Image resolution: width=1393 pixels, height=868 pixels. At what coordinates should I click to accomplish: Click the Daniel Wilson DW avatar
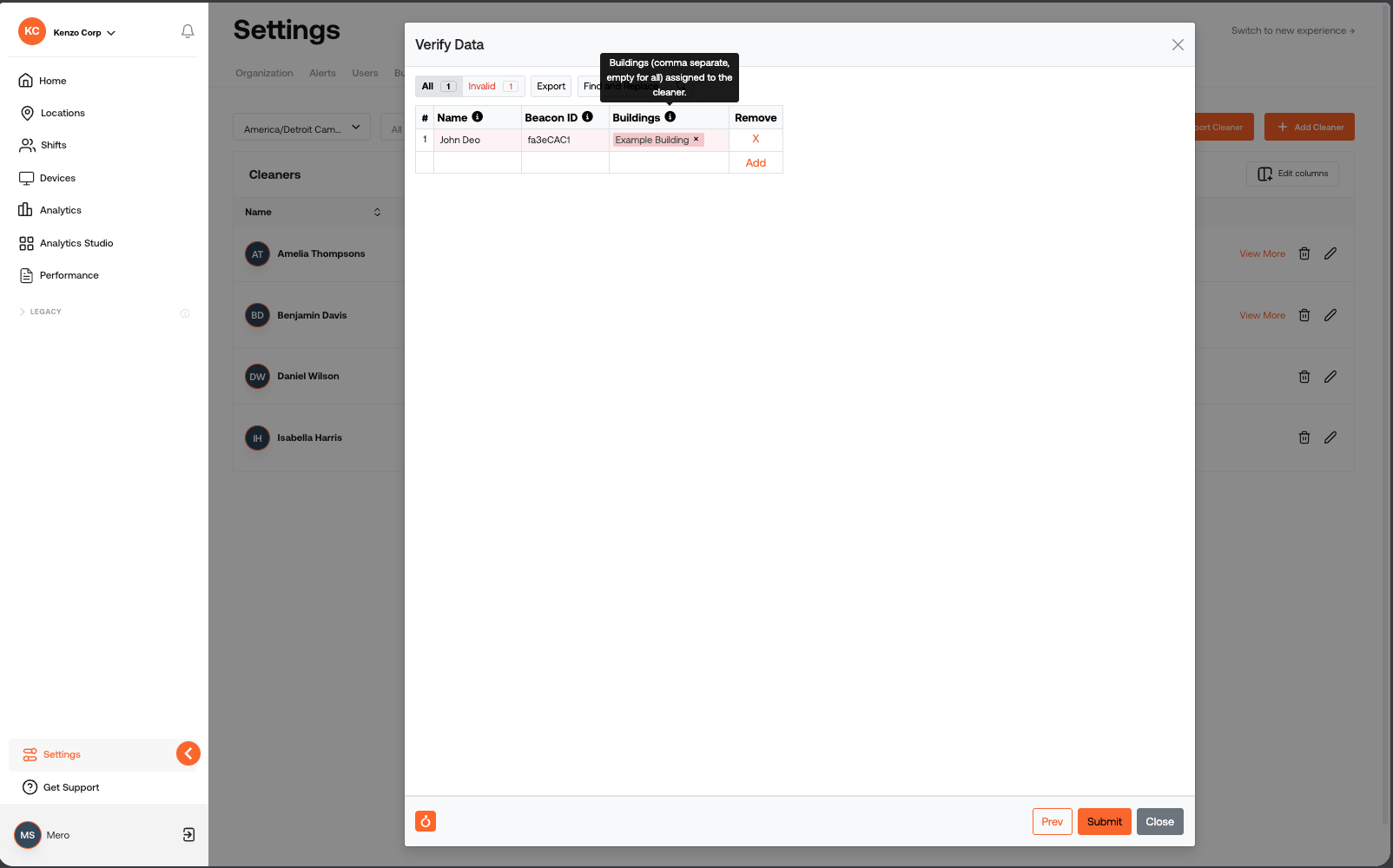click(x=257, y=377)
